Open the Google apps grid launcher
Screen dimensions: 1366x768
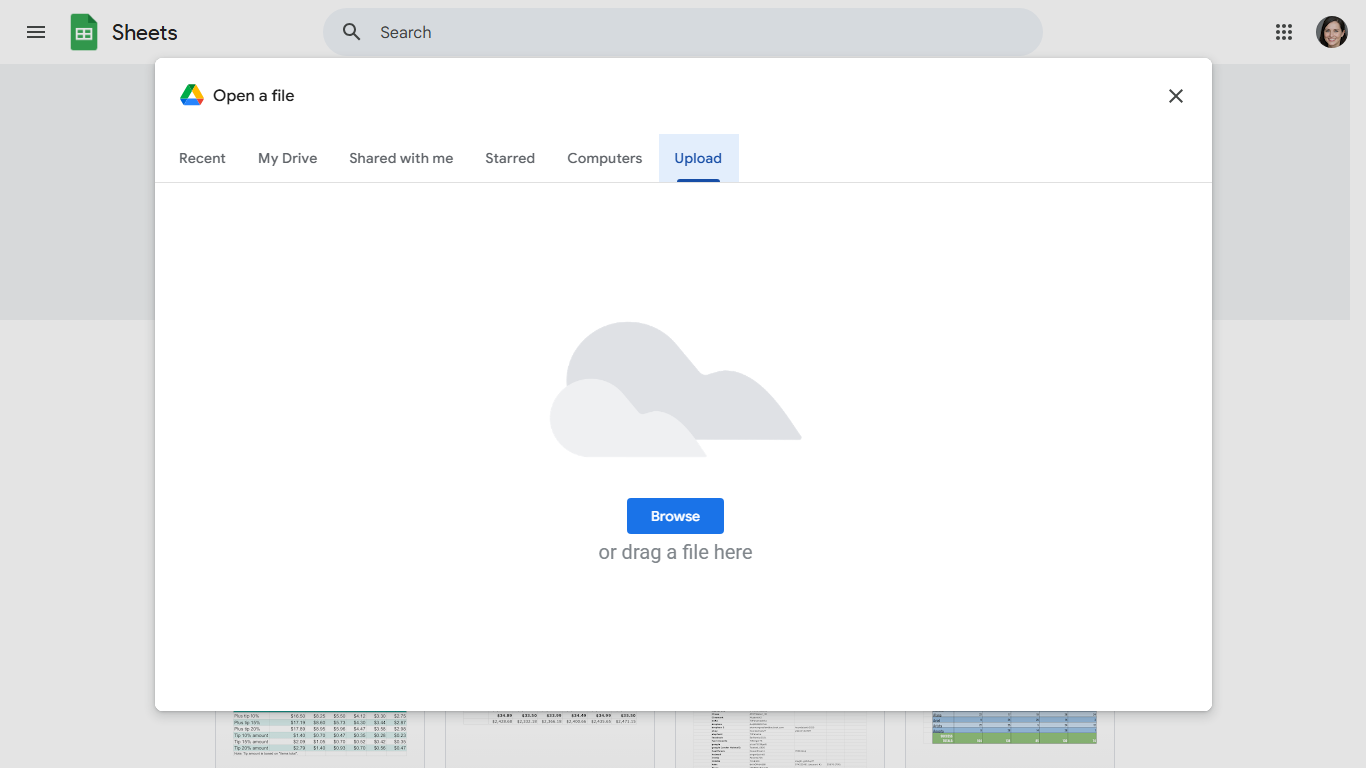pyautogui.click(x=1283, y=31)
